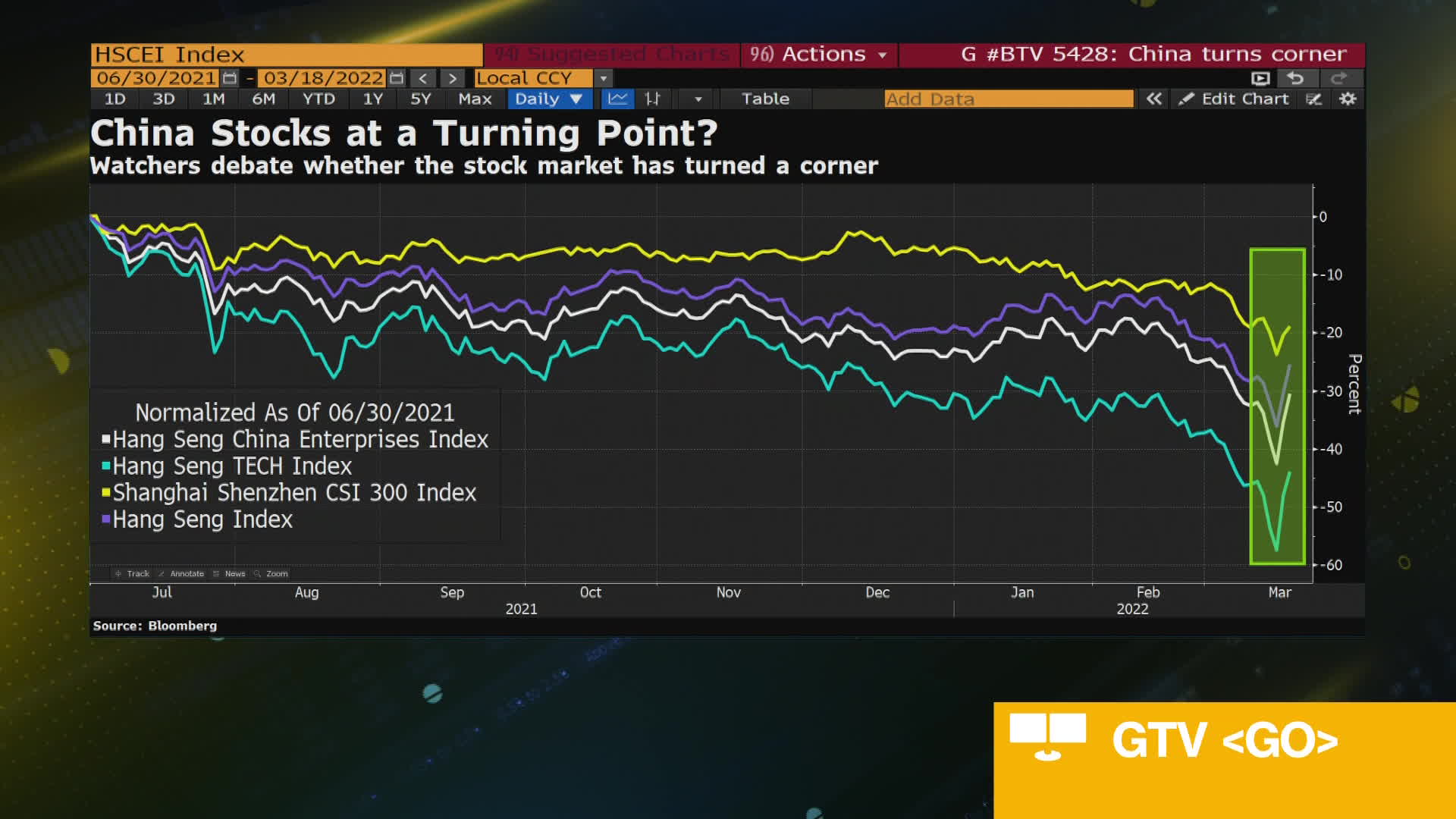Select Hang Seng TECH Index legend label

pos(232,466)
